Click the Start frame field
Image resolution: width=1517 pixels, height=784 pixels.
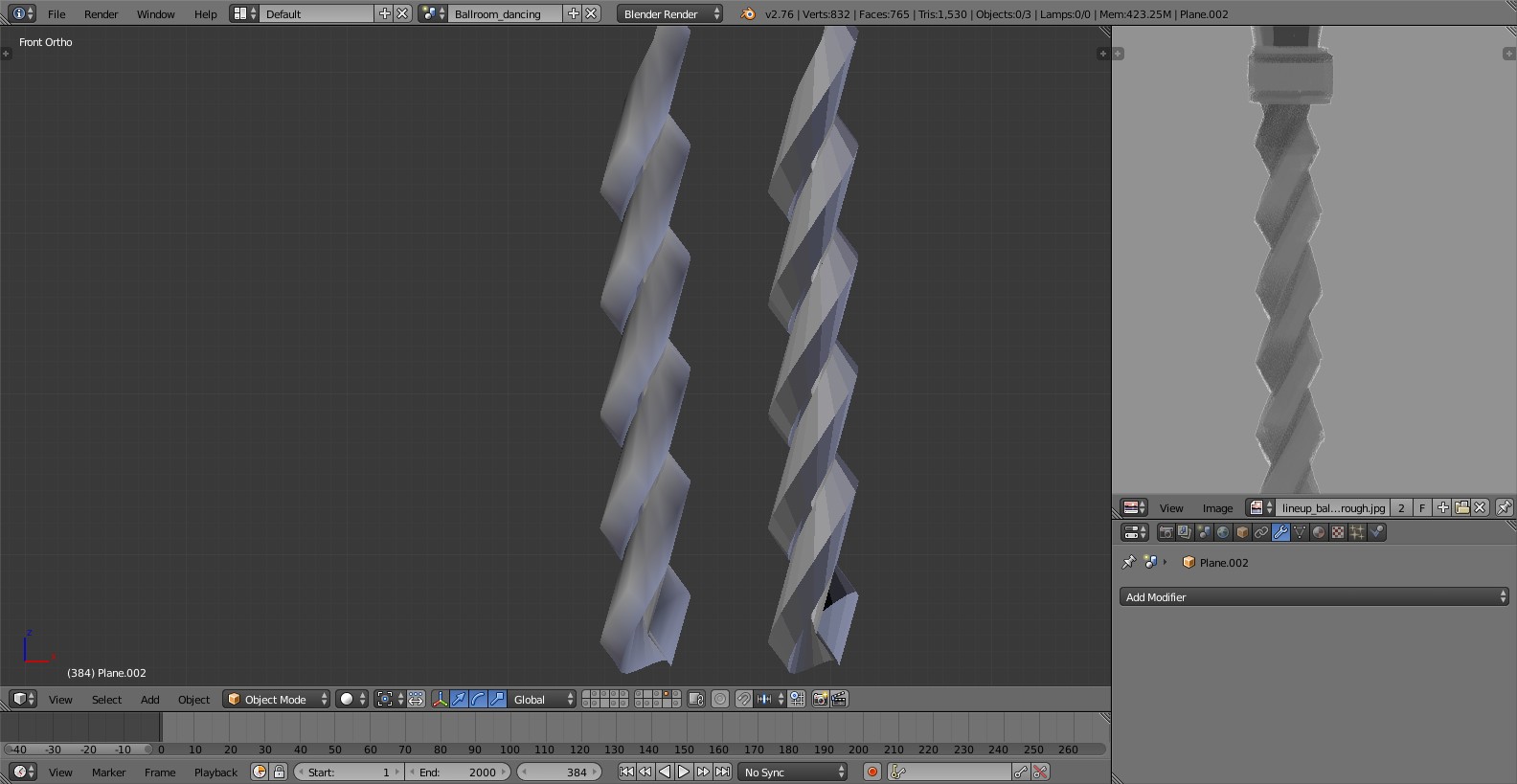coord(349,772)
